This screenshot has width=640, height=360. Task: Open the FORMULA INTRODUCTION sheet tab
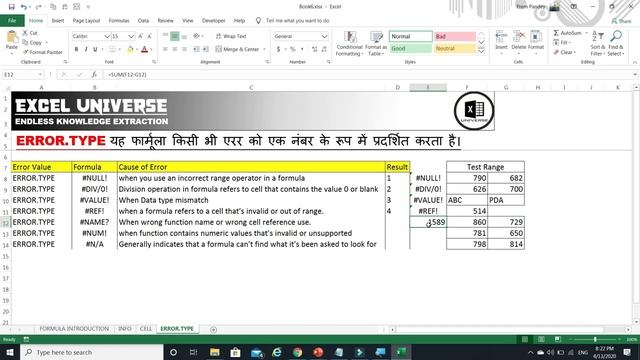[74, 329]
